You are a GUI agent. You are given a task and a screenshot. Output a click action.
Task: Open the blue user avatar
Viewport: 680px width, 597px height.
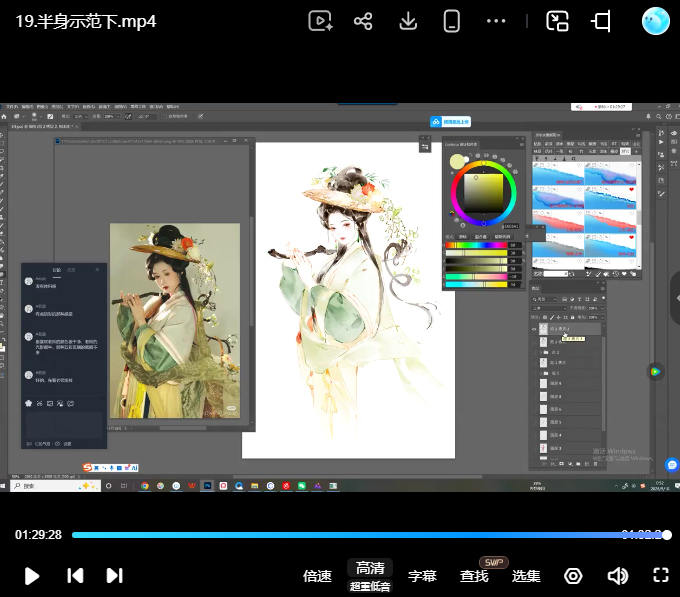point(655,21)
